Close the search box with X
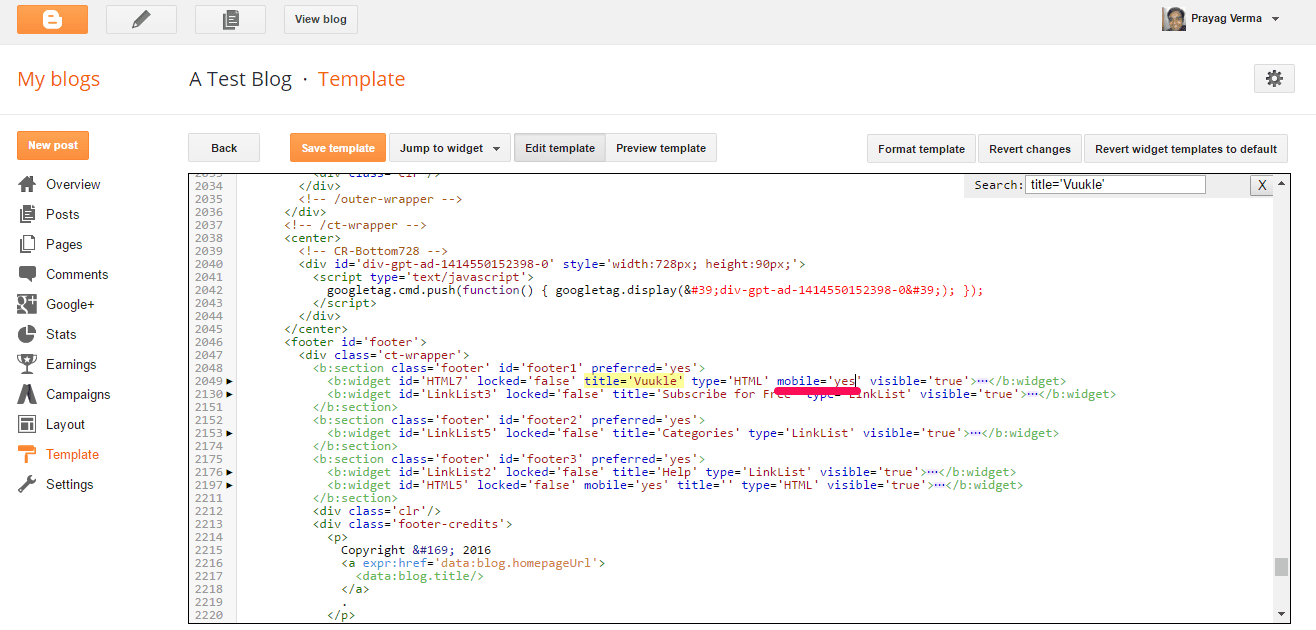 [1262, 185]
